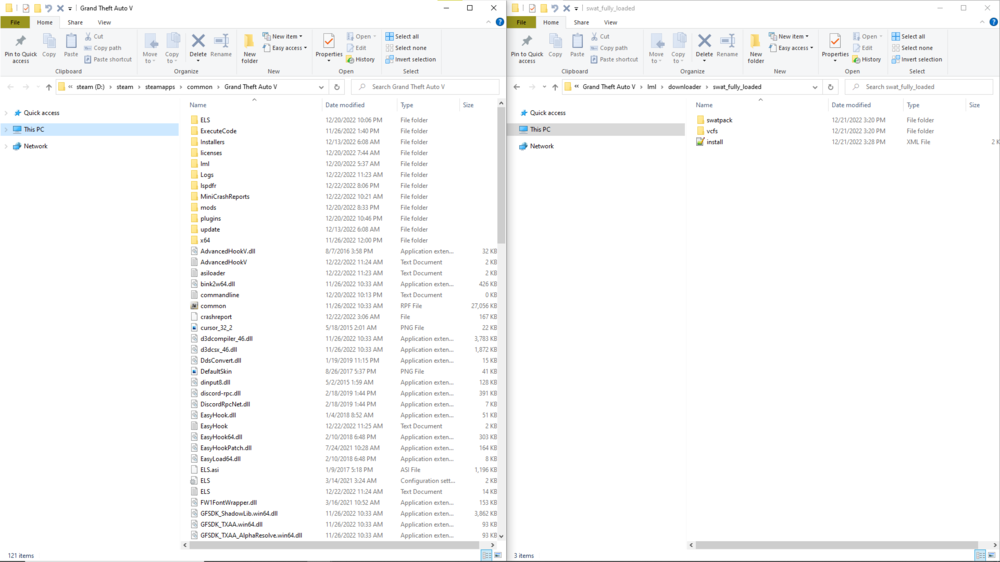Select AdvancedHookV.dll file
Viewport: 1000px width, 562px height.
coord(227,251)
